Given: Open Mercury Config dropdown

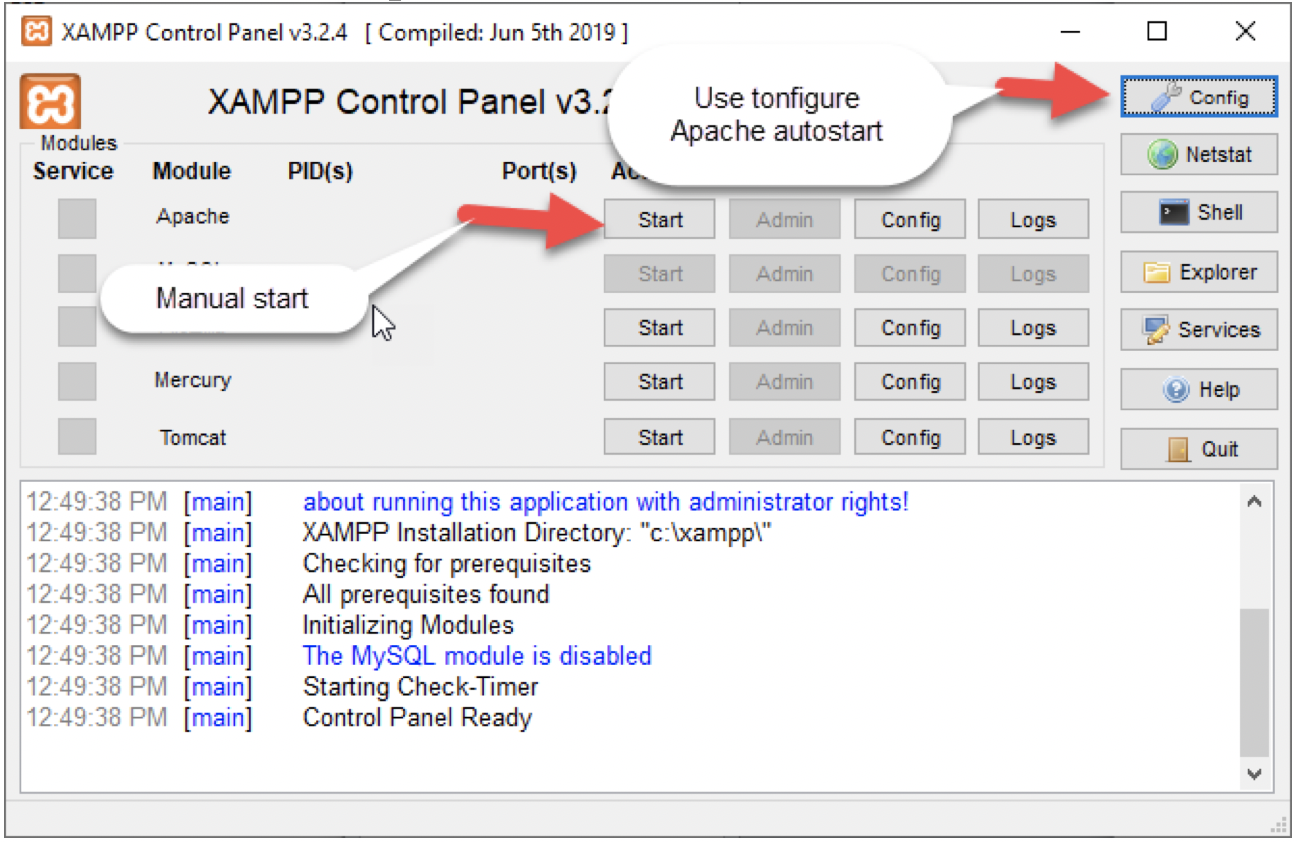Looking at the screenshot, I should pyautogui.click(x=909, y=382).
